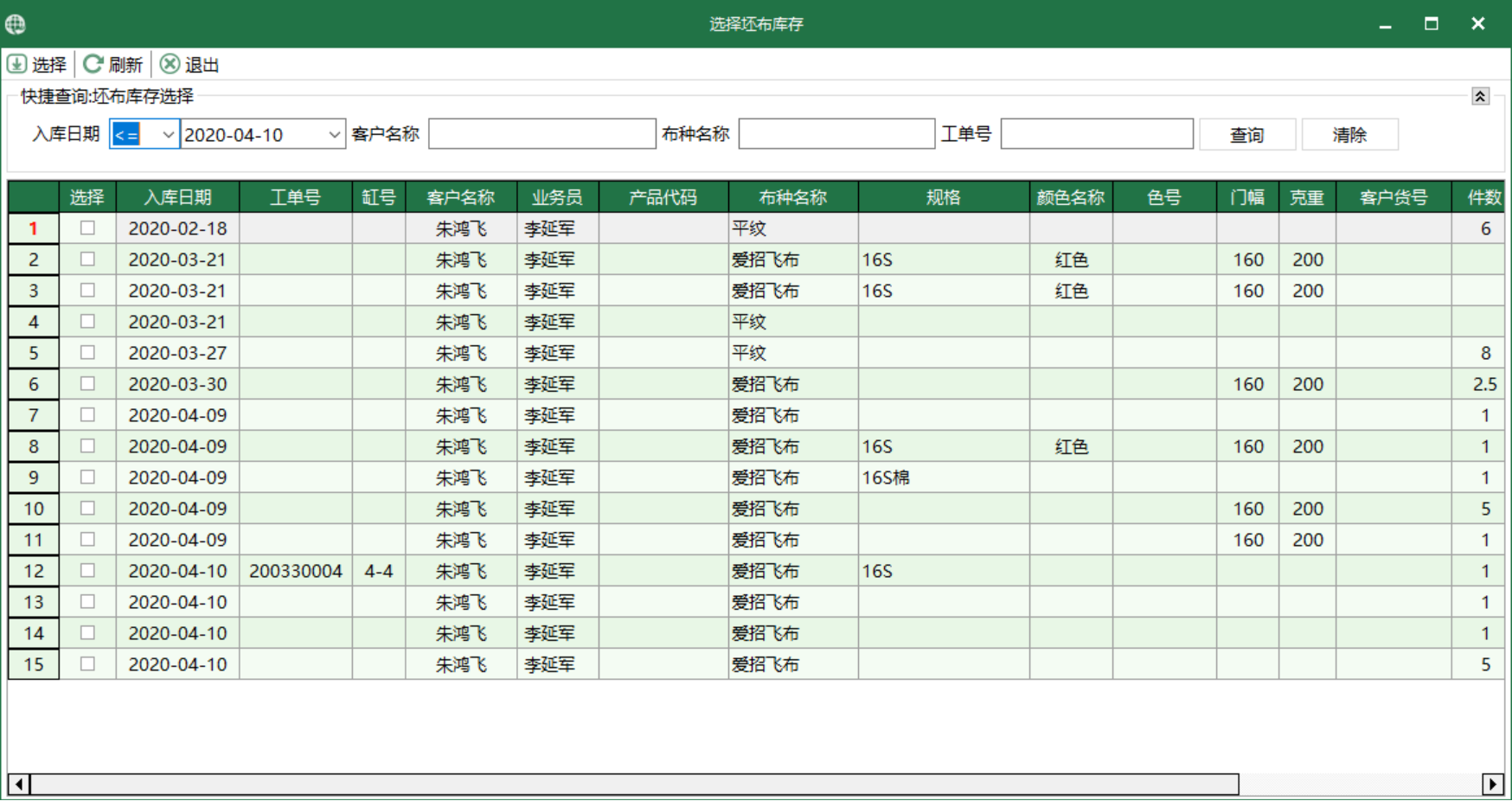
Task: Click the globe app icon in title bar
Action: click(16, 24)
